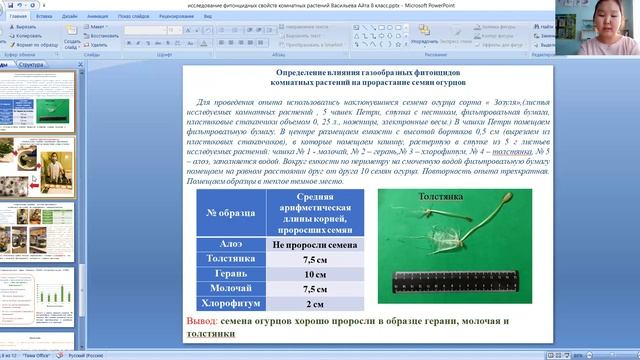Image resolution: width=640 pixels, height=360 pixels.
Task: Toggle justify text alignment
Action: (250, 43)
